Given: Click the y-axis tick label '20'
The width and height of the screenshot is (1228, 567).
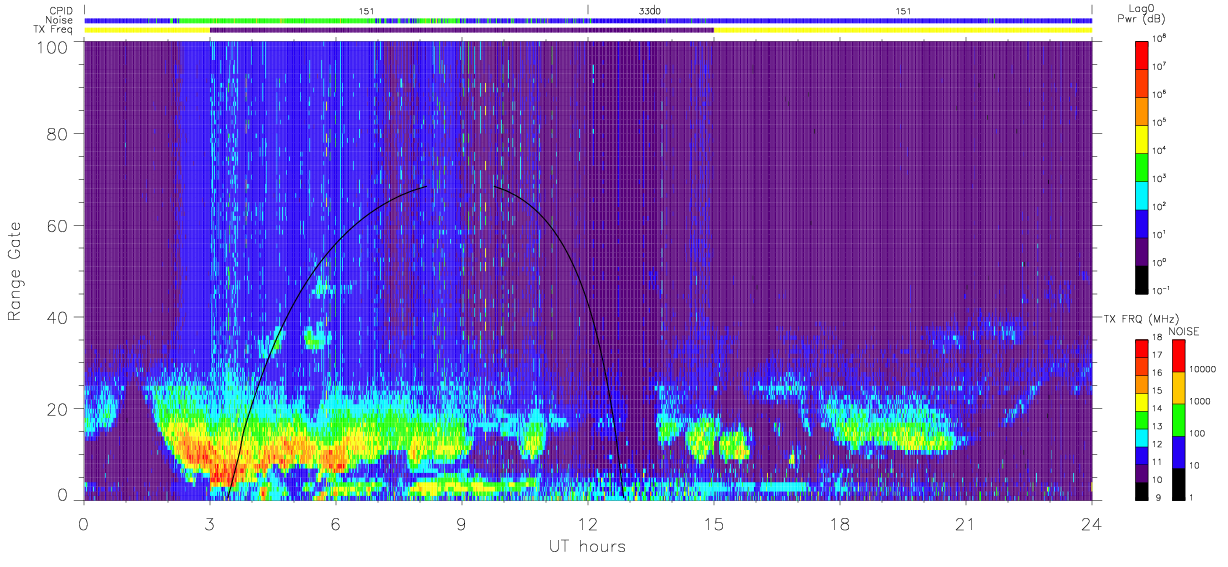Looking at the screenshot, I should [57, 409].
